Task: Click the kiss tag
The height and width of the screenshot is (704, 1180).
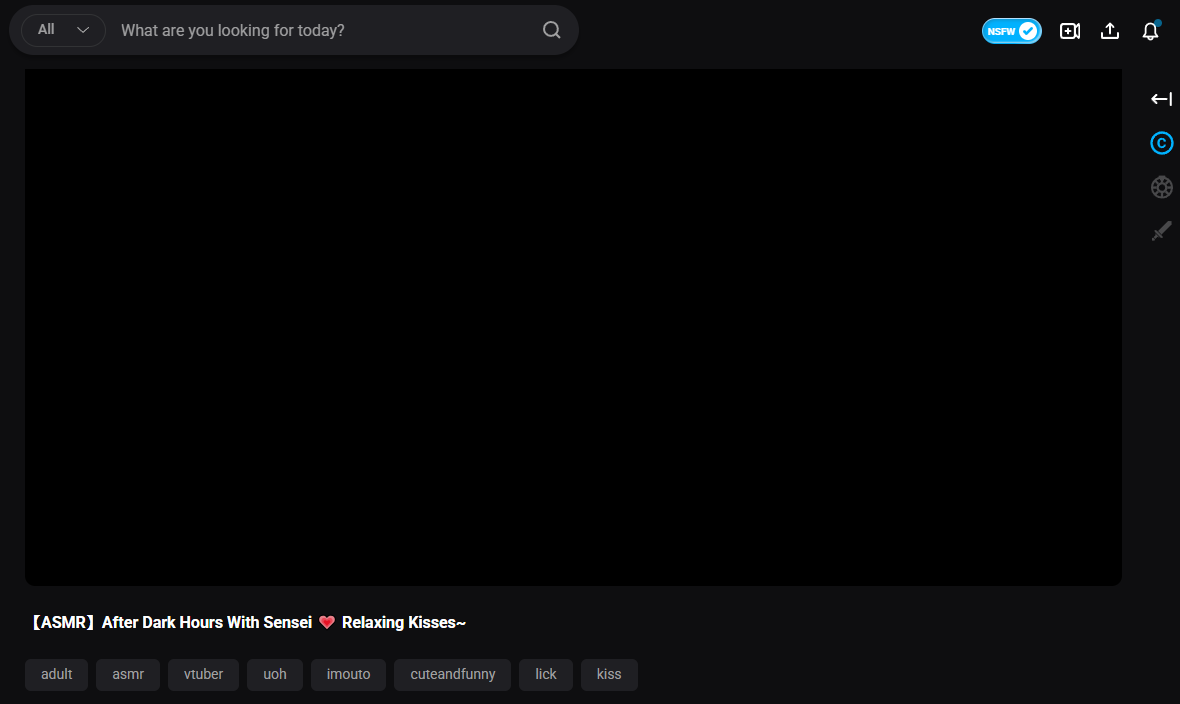Action: (609, 675)
